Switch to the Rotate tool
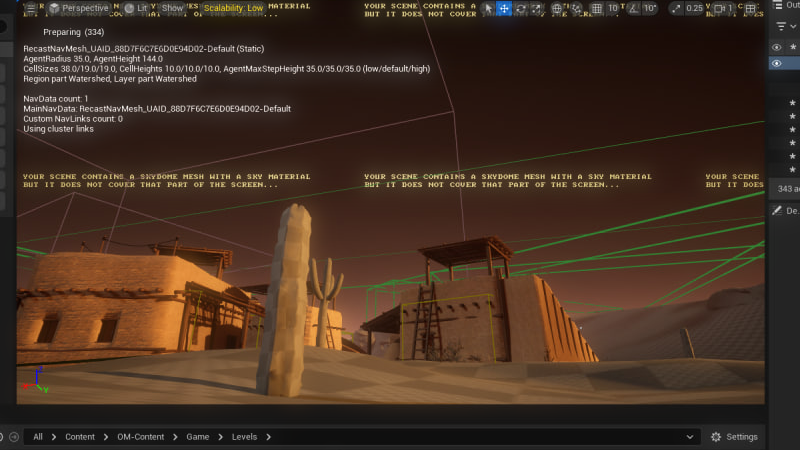The image size is (800, 450). click(x=521, y=8)
